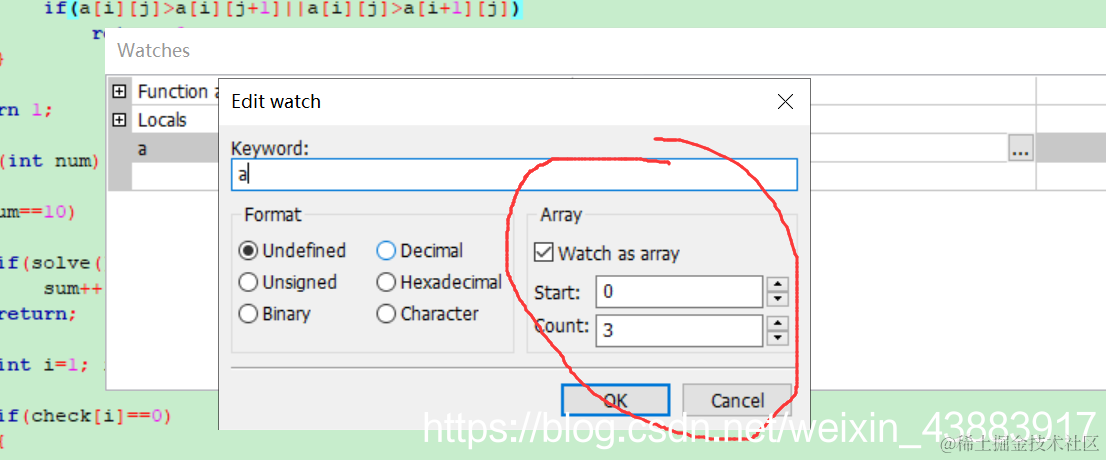
Task: Select the Binary format option
Action: tap(274, 313)
